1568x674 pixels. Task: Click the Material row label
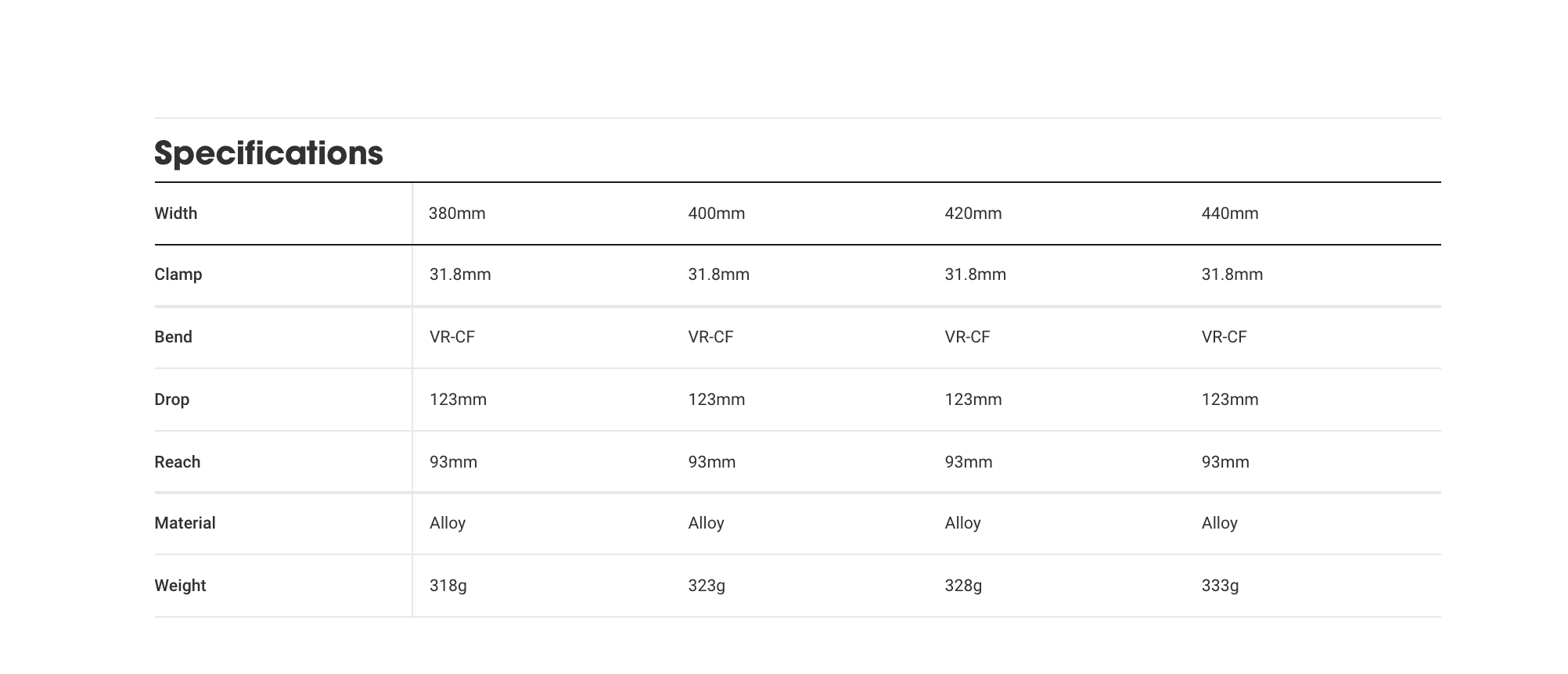(185, 523)
